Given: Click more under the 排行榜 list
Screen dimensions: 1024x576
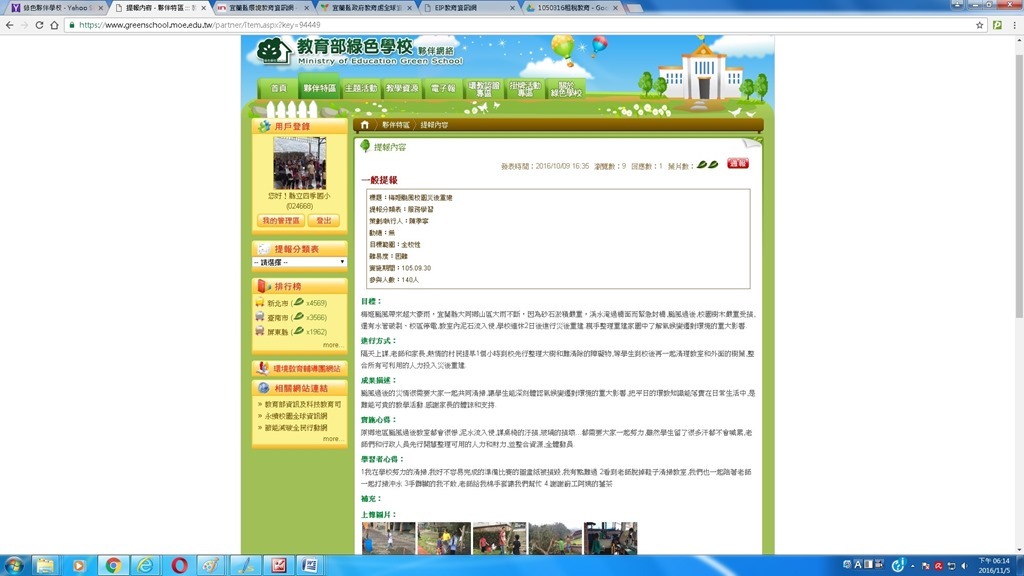Looking at the screenshot, I should point(332,345).
